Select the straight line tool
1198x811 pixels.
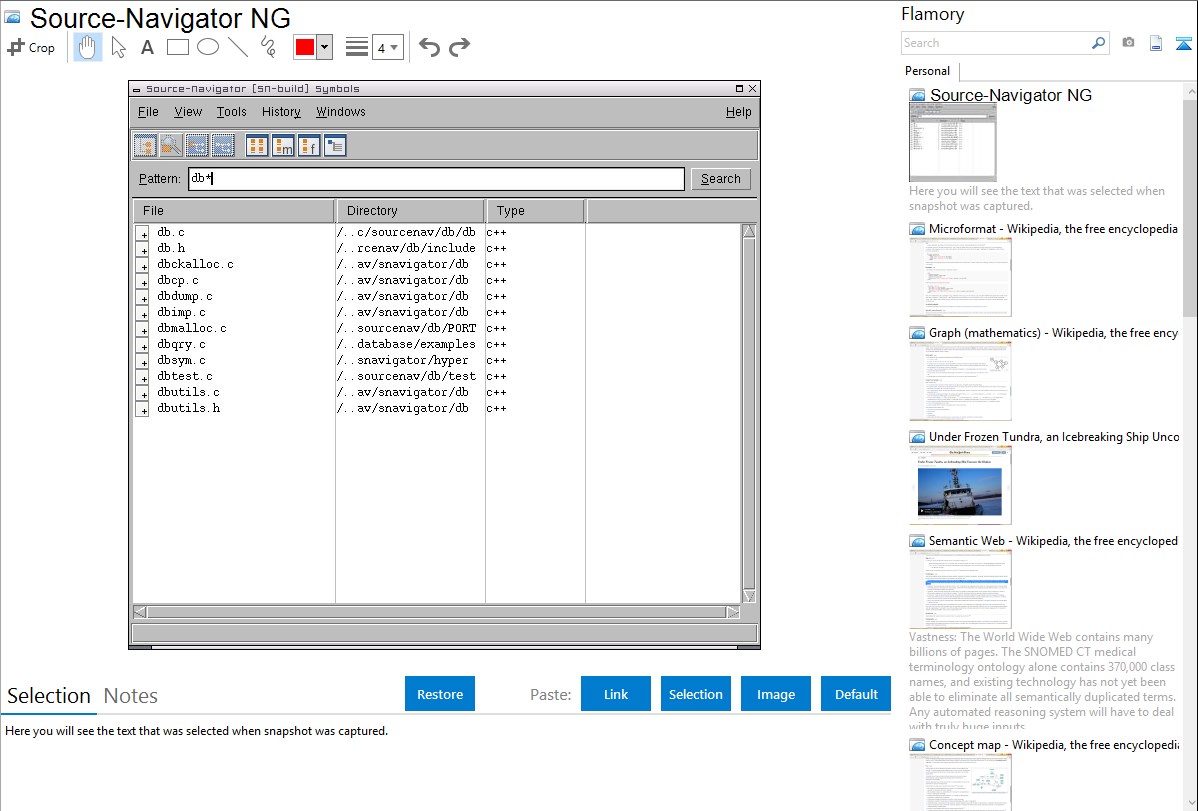pos(237,47)
